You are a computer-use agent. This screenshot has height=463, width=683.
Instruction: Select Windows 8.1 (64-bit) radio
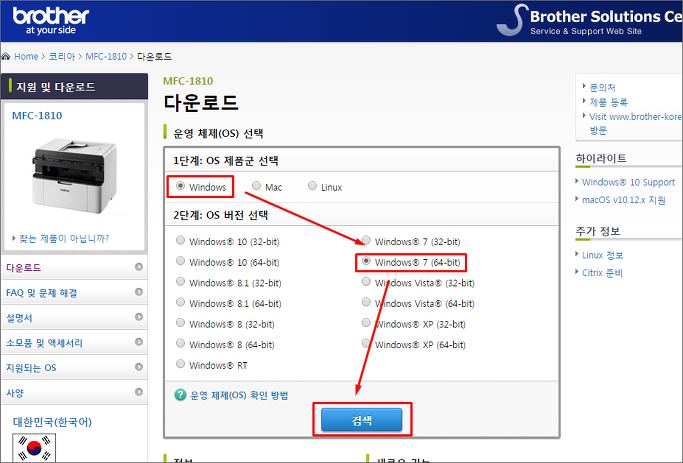(180, 302)
